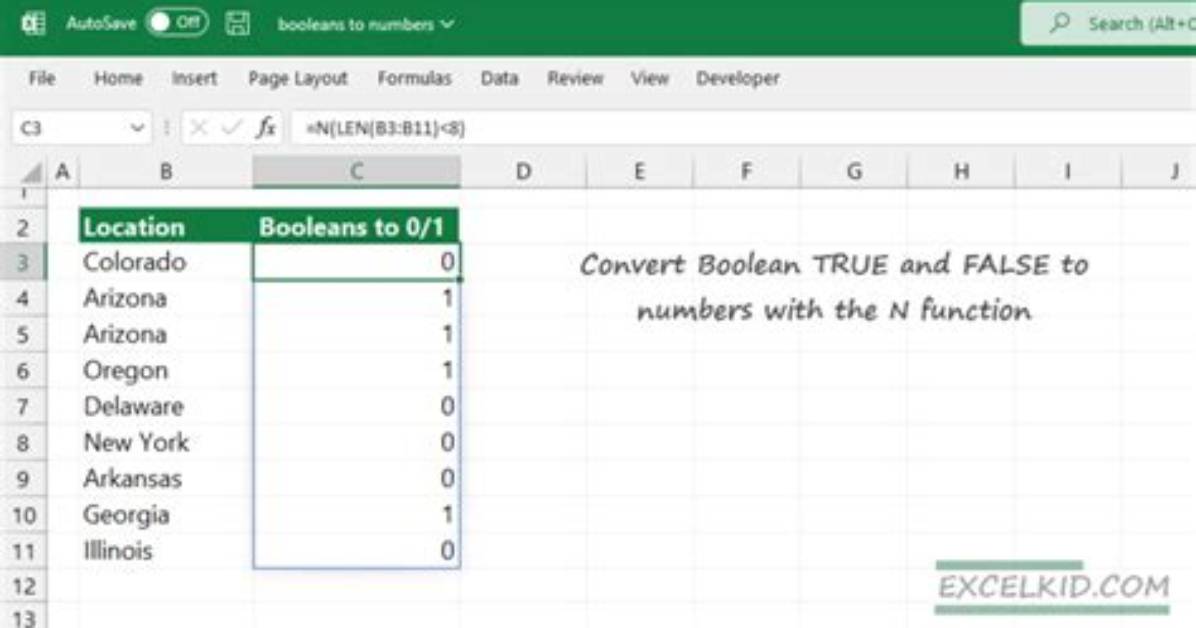Select row 3 header
1196x628 pixels.
(23, 262)
